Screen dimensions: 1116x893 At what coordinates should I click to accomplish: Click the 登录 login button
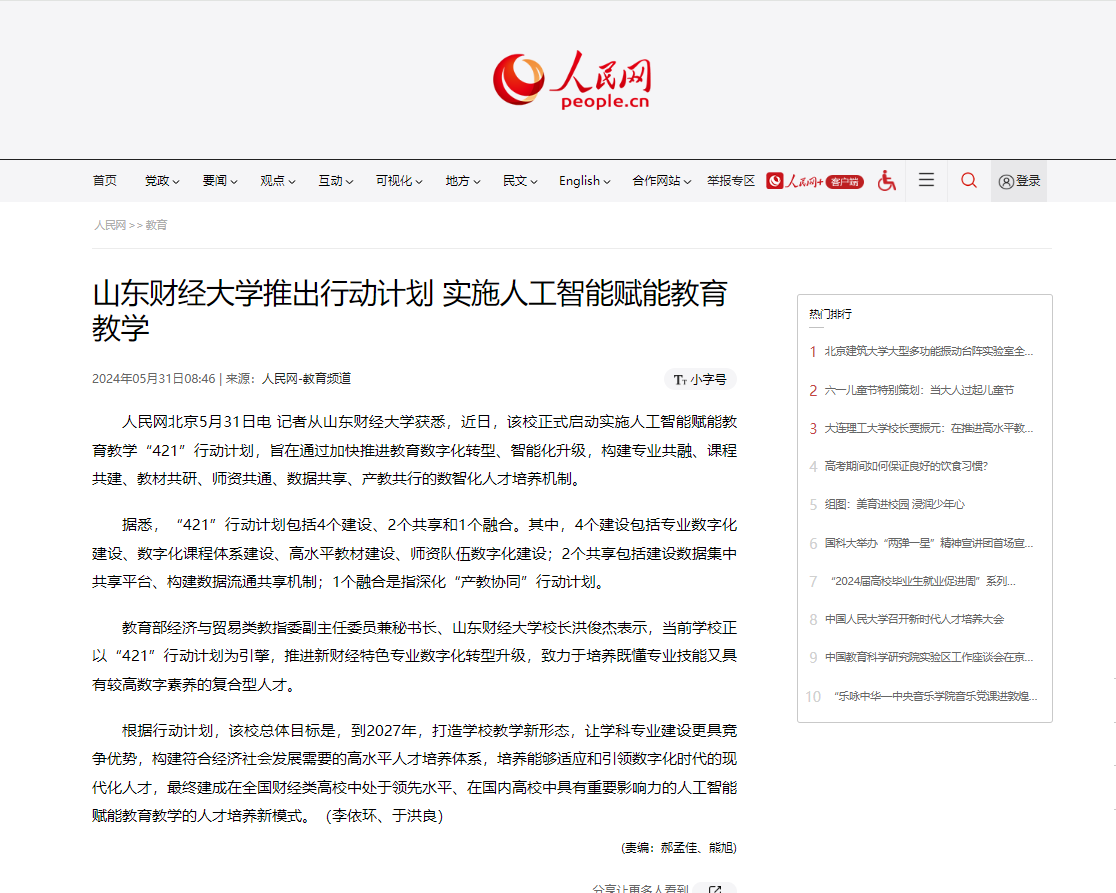(x=1019, y=181)
